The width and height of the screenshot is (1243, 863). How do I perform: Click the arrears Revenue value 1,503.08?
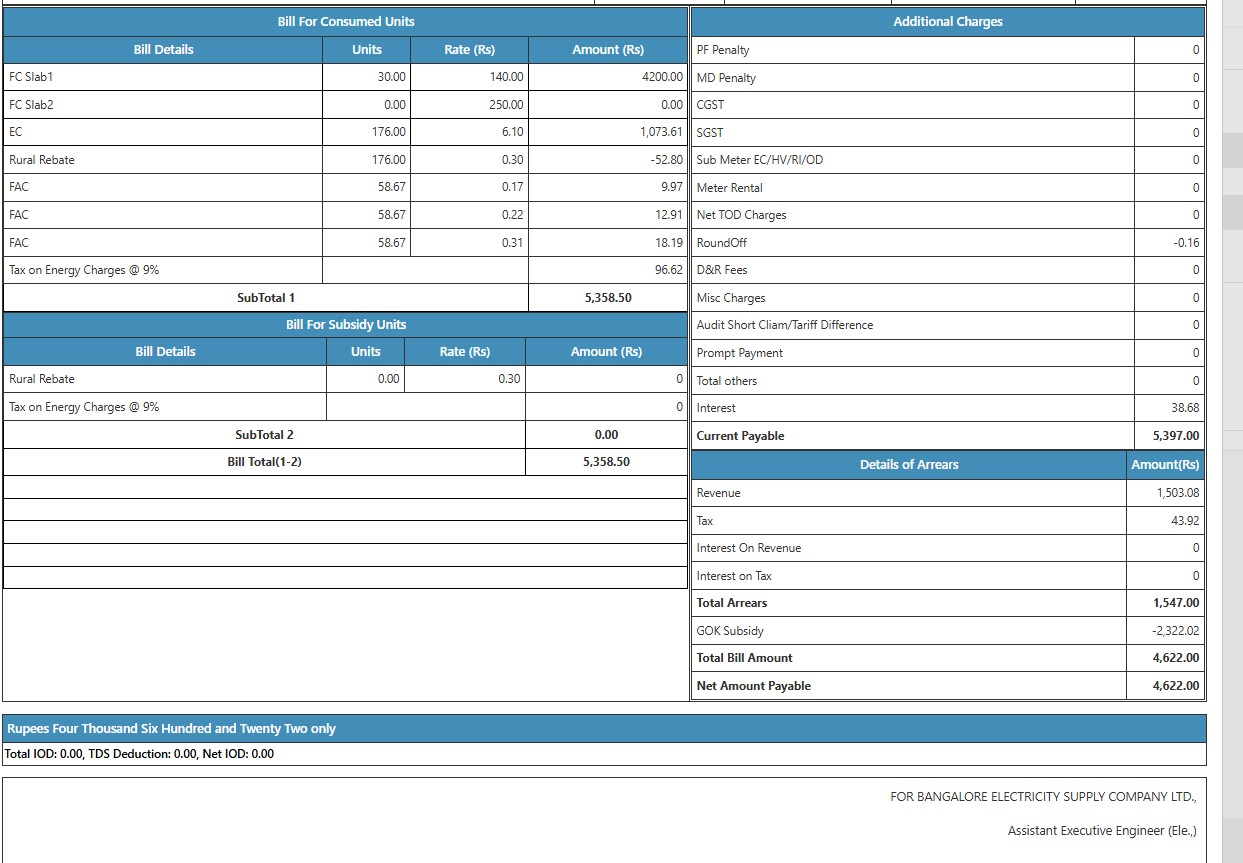1178,493
